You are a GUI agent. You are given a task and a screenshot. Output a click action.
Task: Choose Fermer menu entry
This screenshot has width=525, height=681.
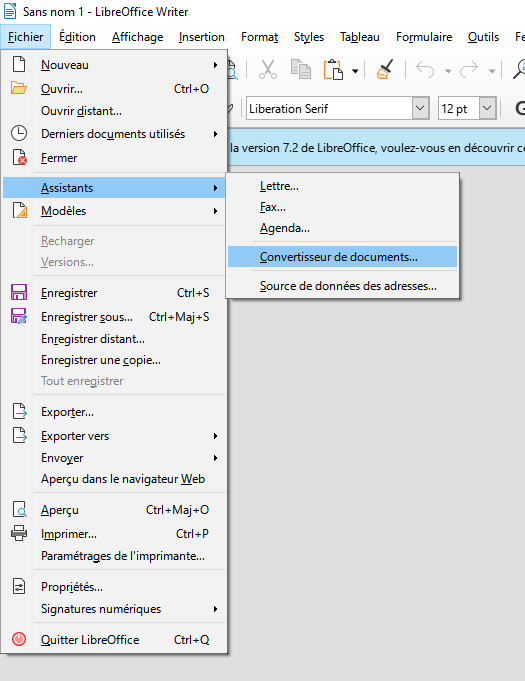[x=114, y=158]
